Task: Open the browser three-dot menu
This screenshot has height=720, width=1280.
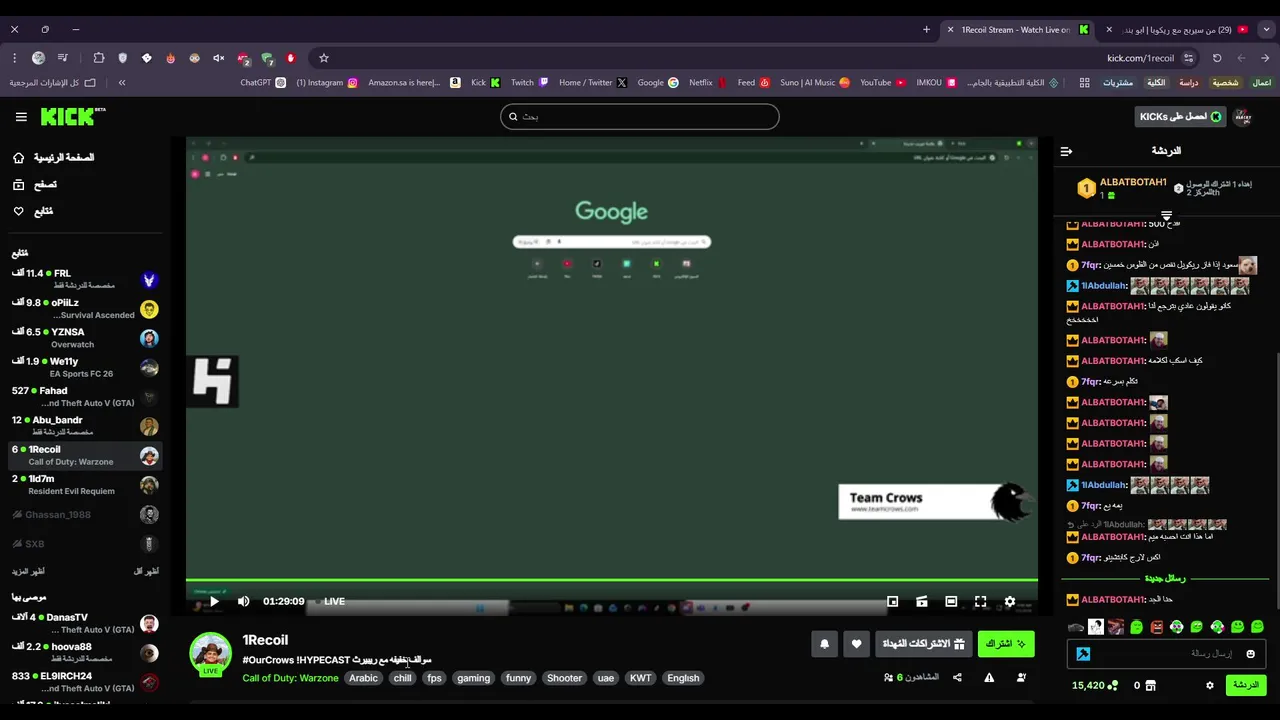Action: 14,58
